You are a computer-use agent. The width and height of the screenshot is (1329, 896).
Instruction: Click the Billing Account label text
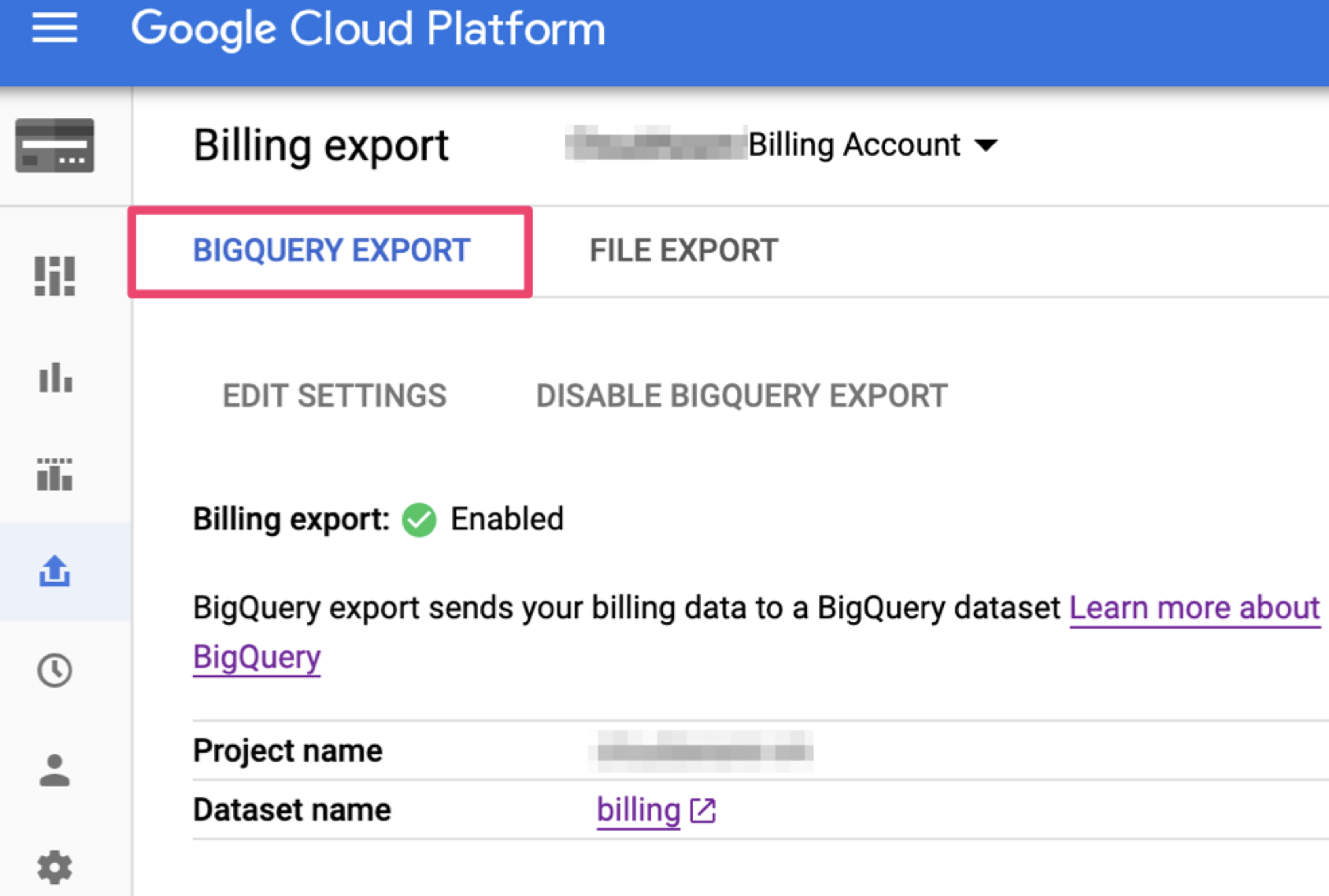(x=854, y=145)
